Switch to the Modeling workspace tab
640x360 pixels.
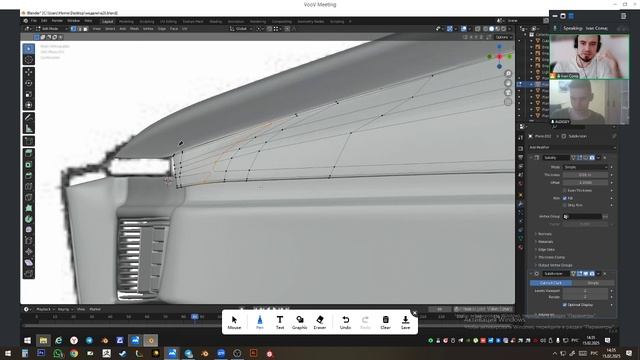point(126,21)
